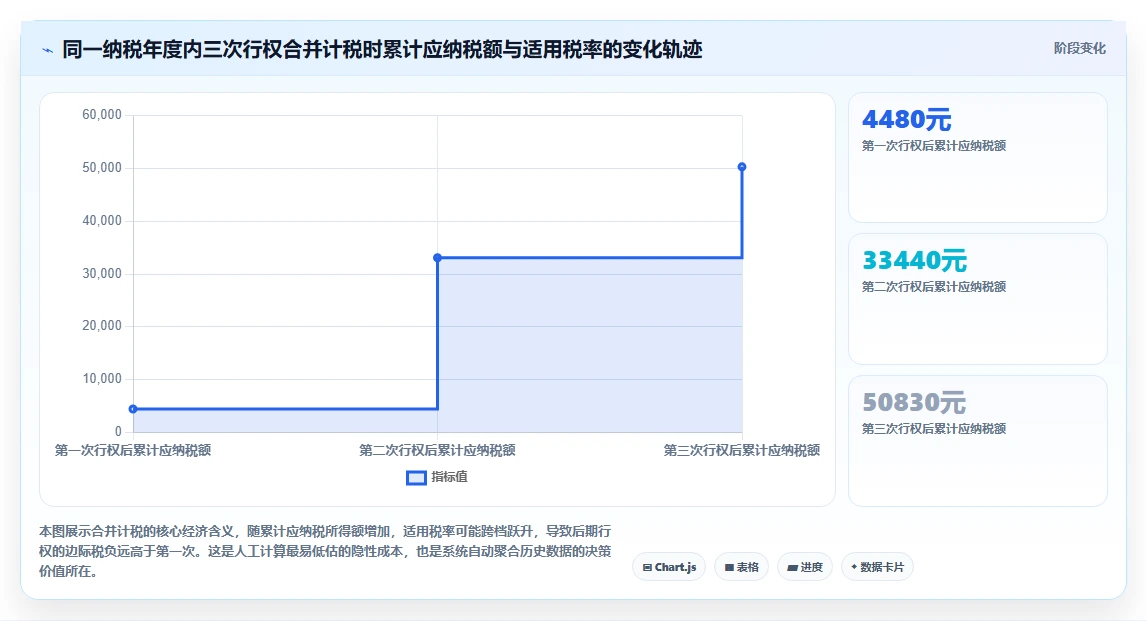1147x621 pixels.
Task: Open the 33440元 data card
Action: tap(977, 298)
